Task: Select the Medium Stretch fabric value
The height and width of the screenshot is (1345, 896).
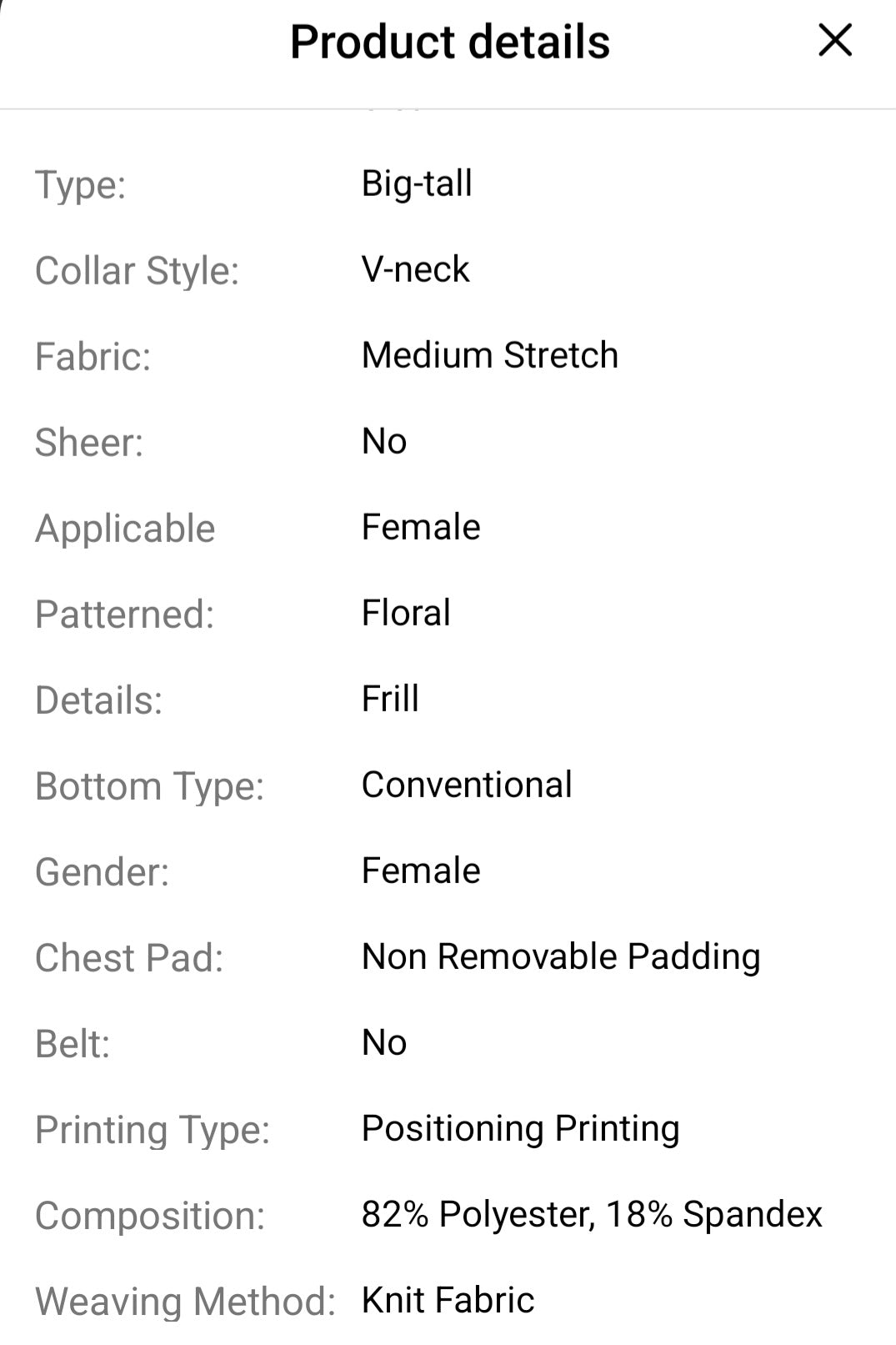Action: [x=489, y=355]
